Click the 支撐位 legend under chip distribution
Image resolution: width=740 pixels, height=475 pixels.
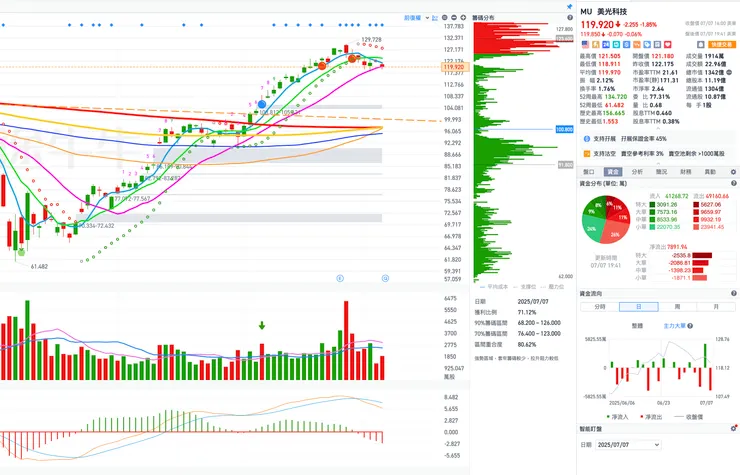pos(524,287)
